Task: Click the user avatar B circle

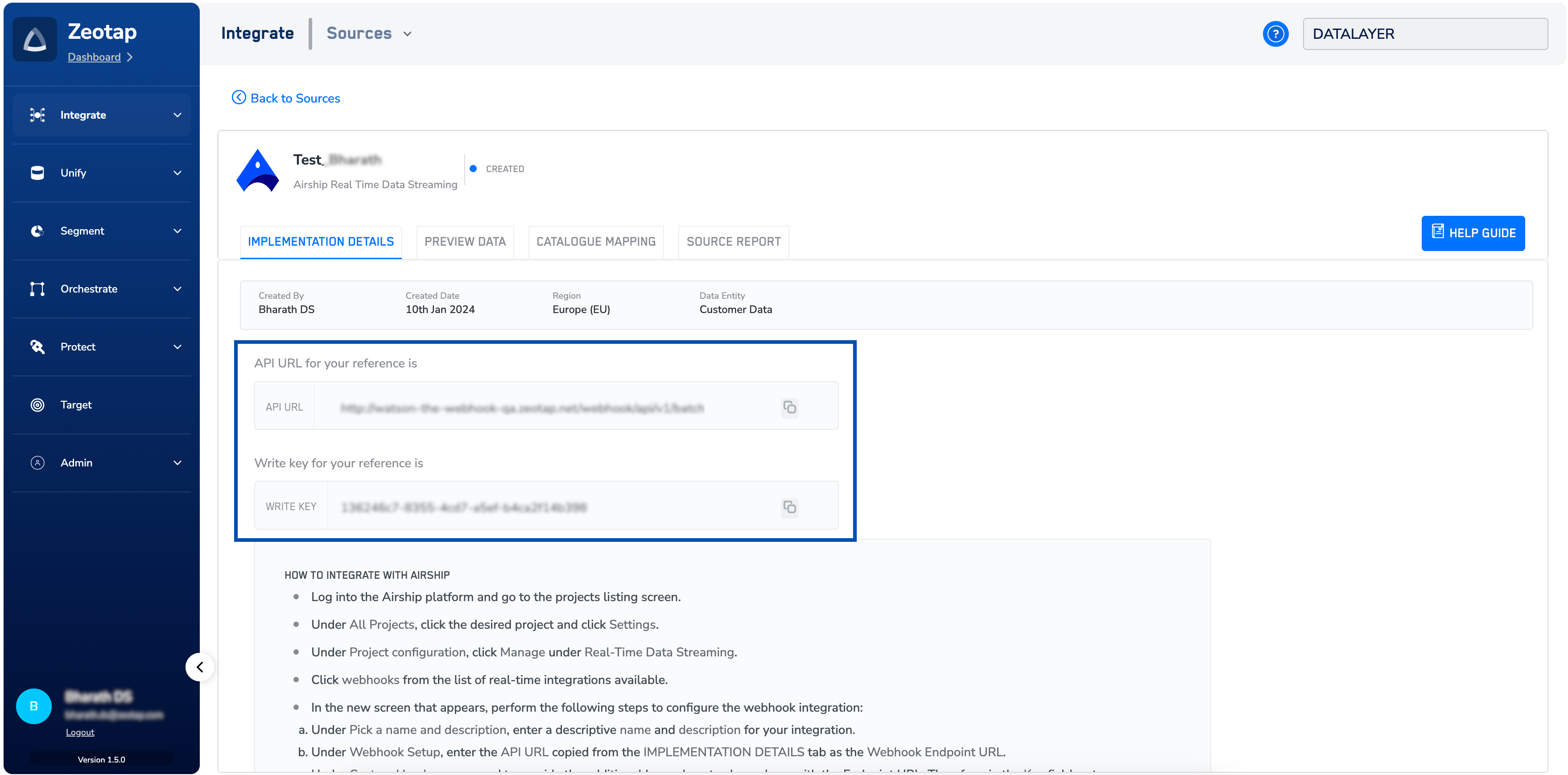Action: (33, 705)
